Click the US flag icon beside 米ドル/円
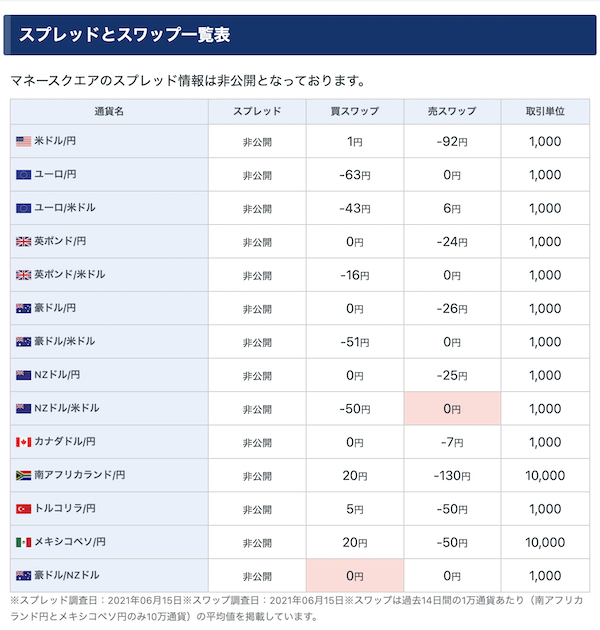600x630 pixels. click(23, 141)
